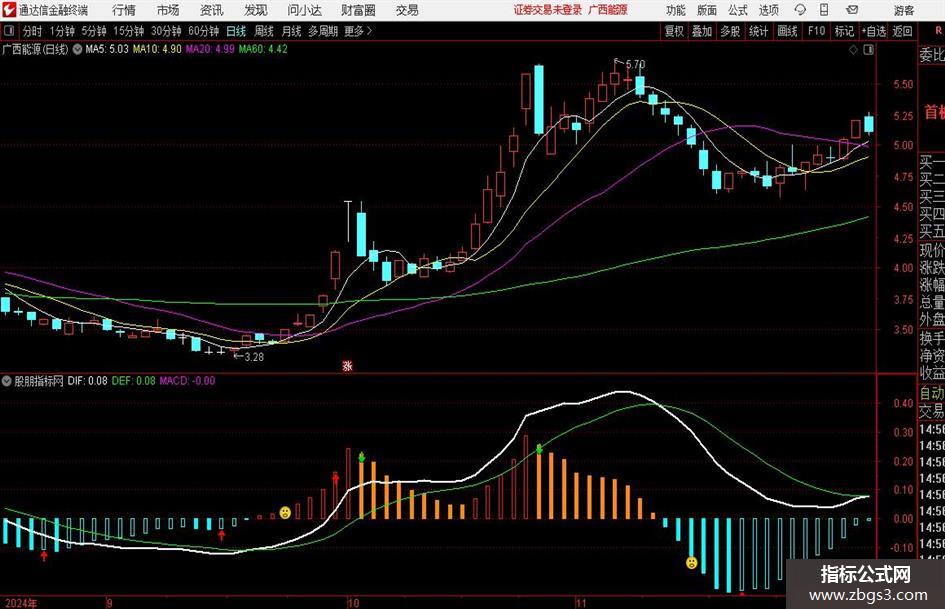Click the MACD: -0.00 value

(x=187, y=381)
